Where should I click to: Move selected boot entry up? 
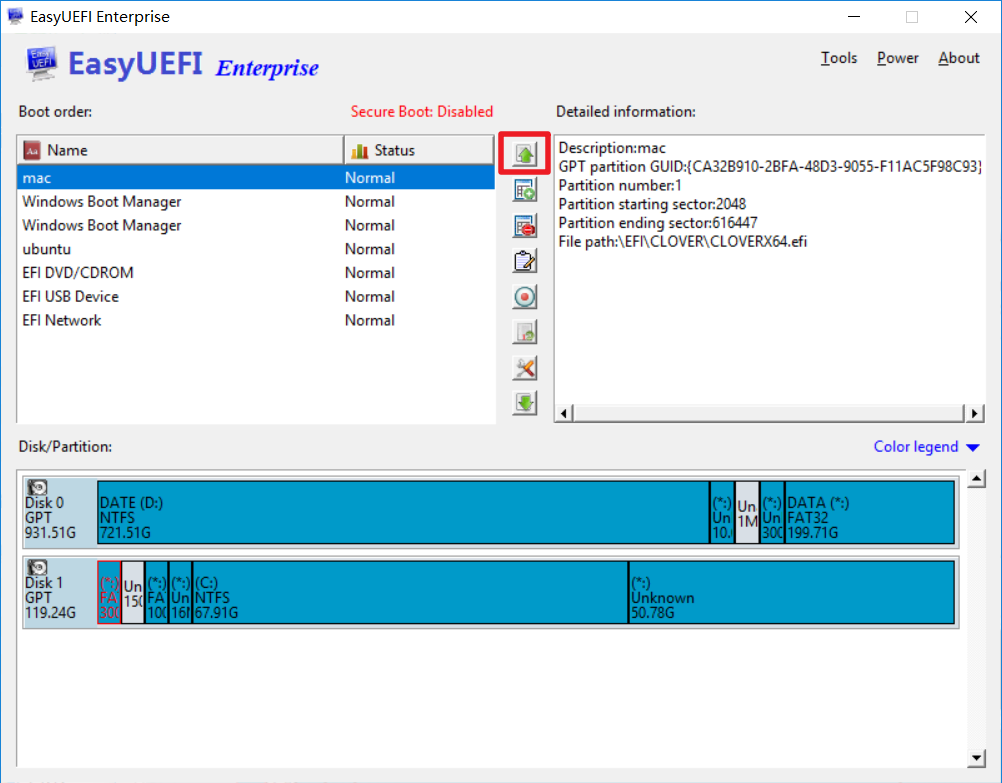coord(525,154)
